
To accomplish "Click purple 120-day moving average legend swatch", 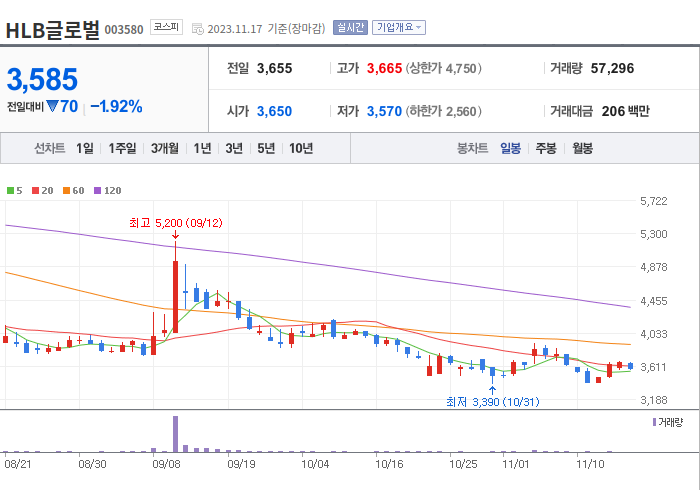I will point(97,191).
